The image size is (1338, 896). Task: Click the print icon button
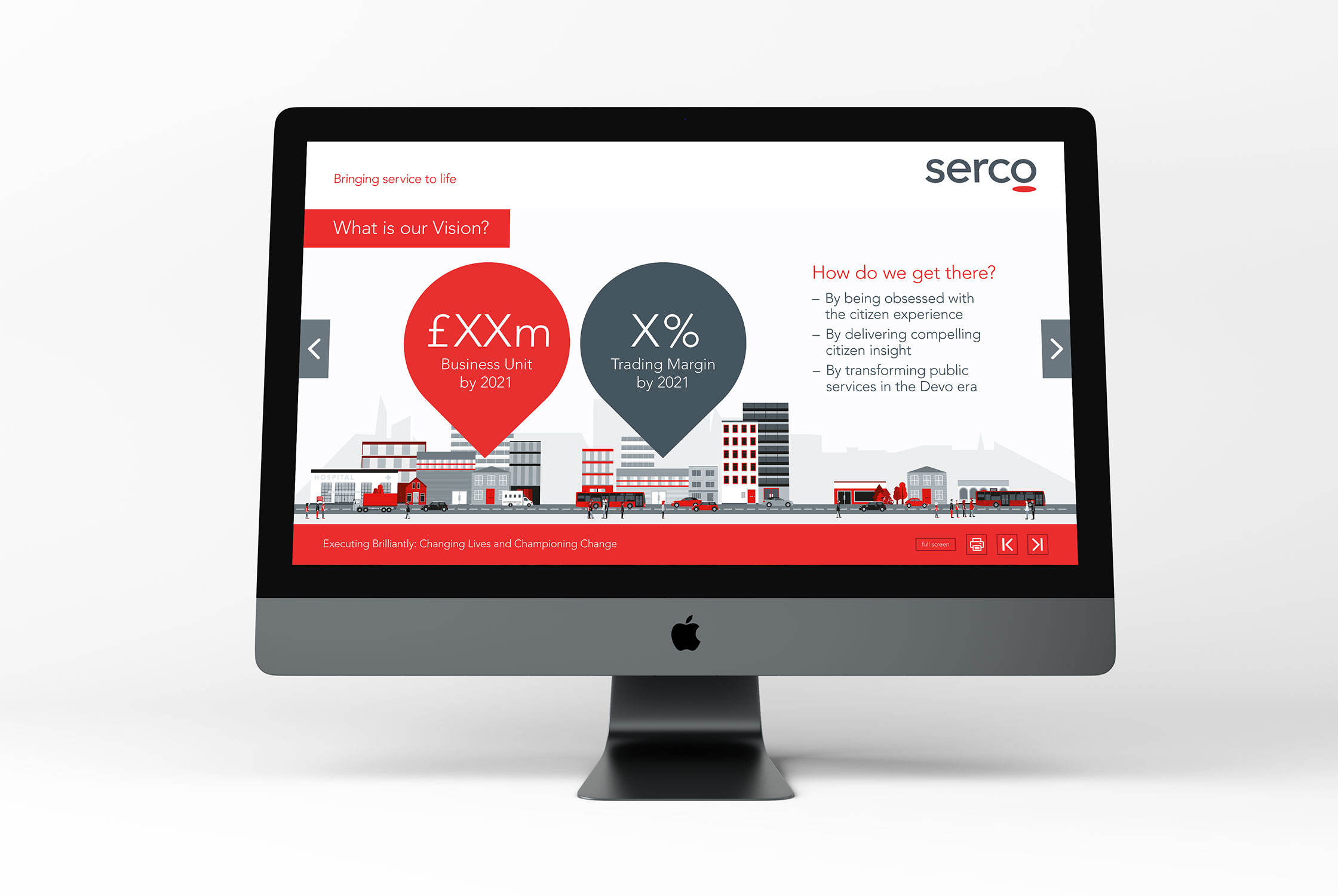click(976, 544)
